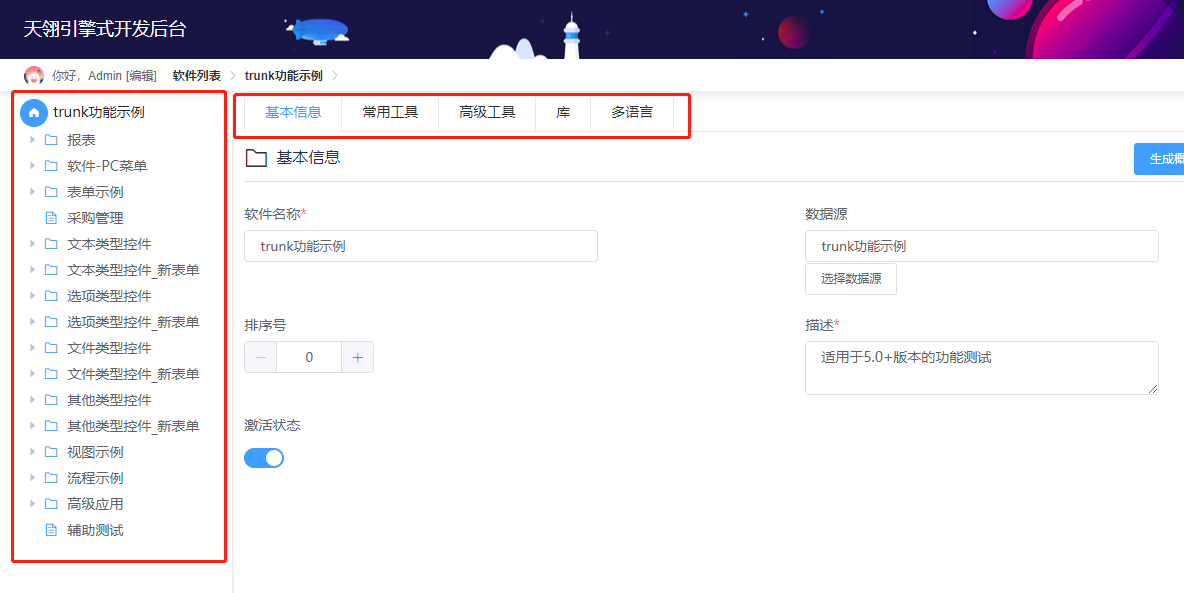Click the 高级应用 folder icon
The width and height of the screenshot is (1184, 593).
(50, 503)
